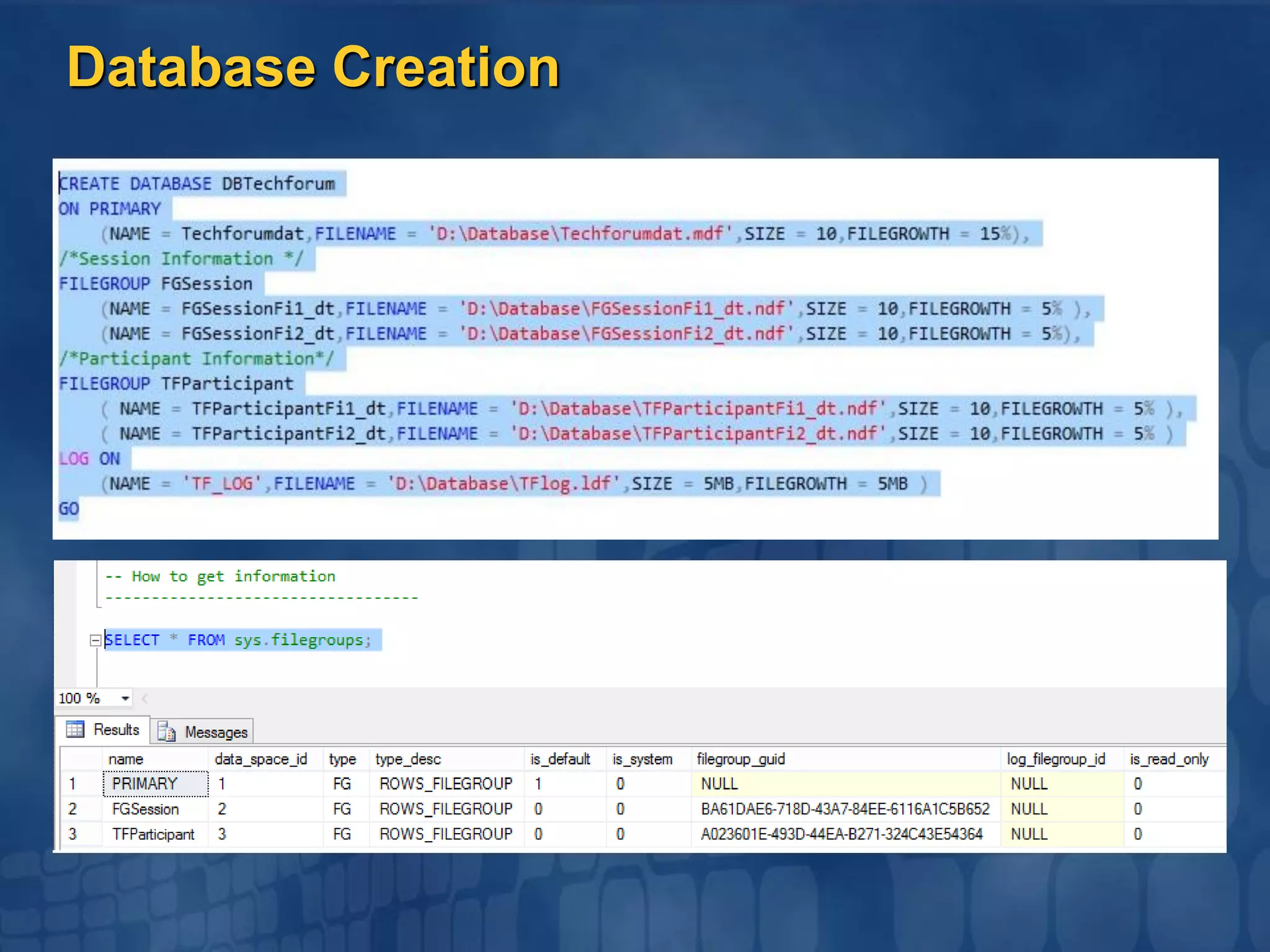
Task: Click the is_system column header
Action: pos(648,759)
